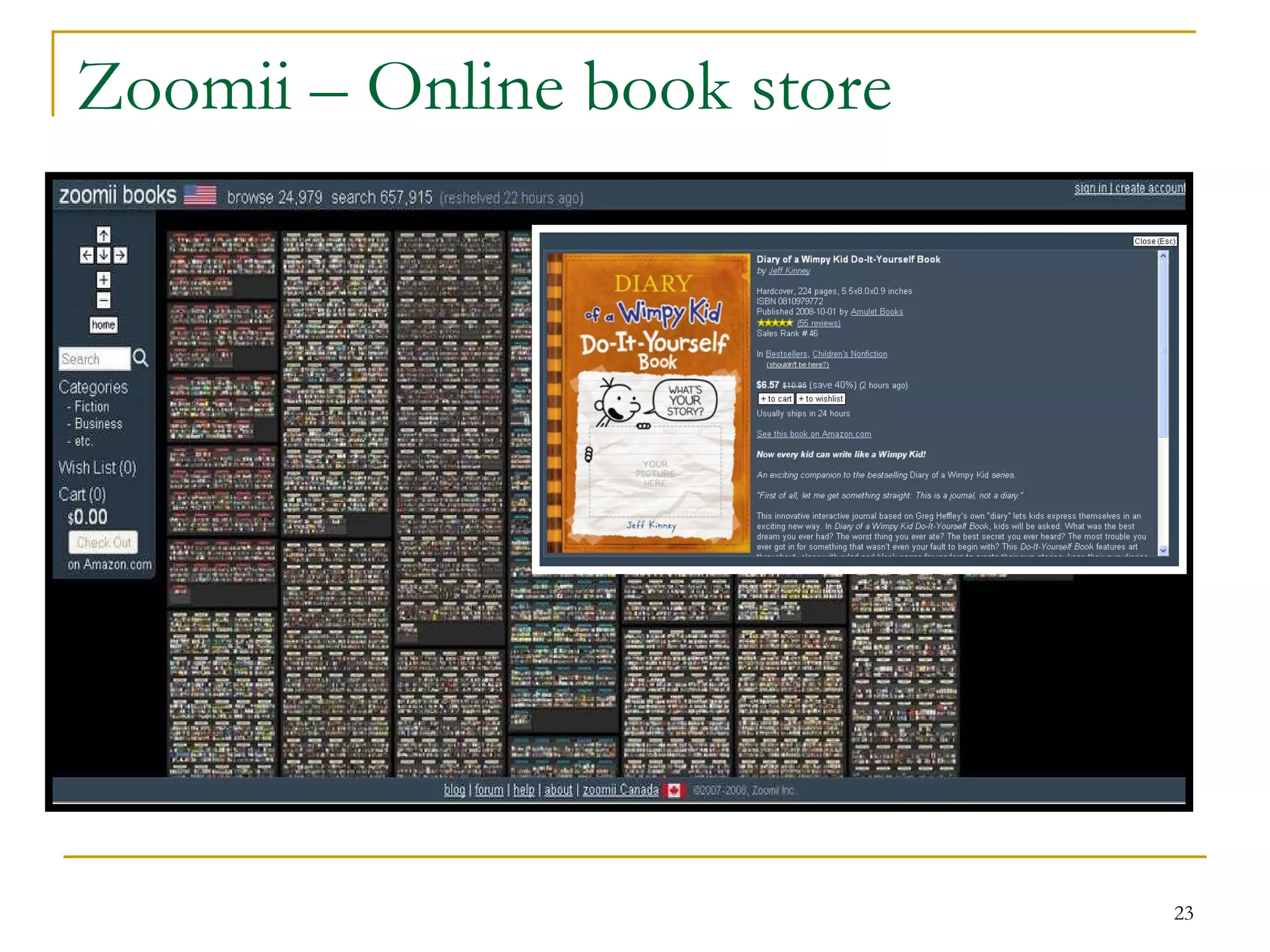Open Cart (0)
Image resolution: width=1270 pixels, height=952 pixels.
[82, 495]
